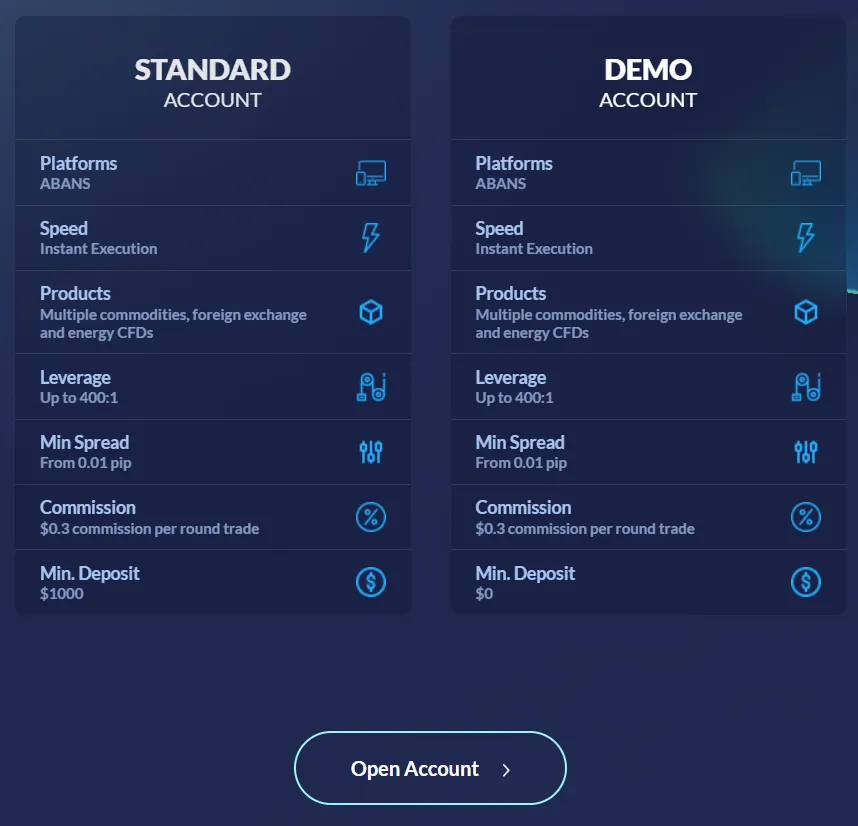Click the Min Spread sliders icon in Standard account

371,452
